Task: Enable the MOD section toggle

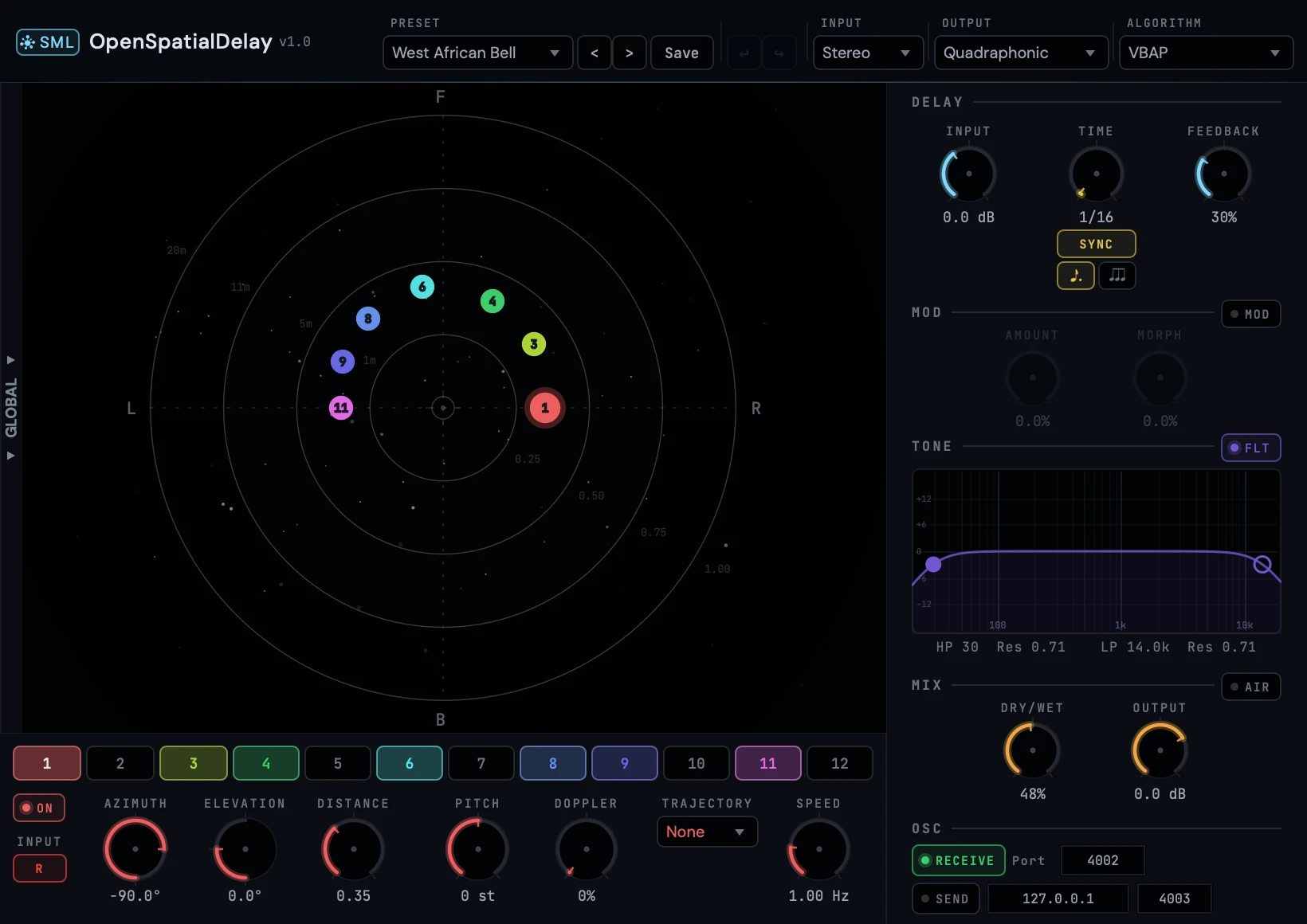Action: [1251, 314]
